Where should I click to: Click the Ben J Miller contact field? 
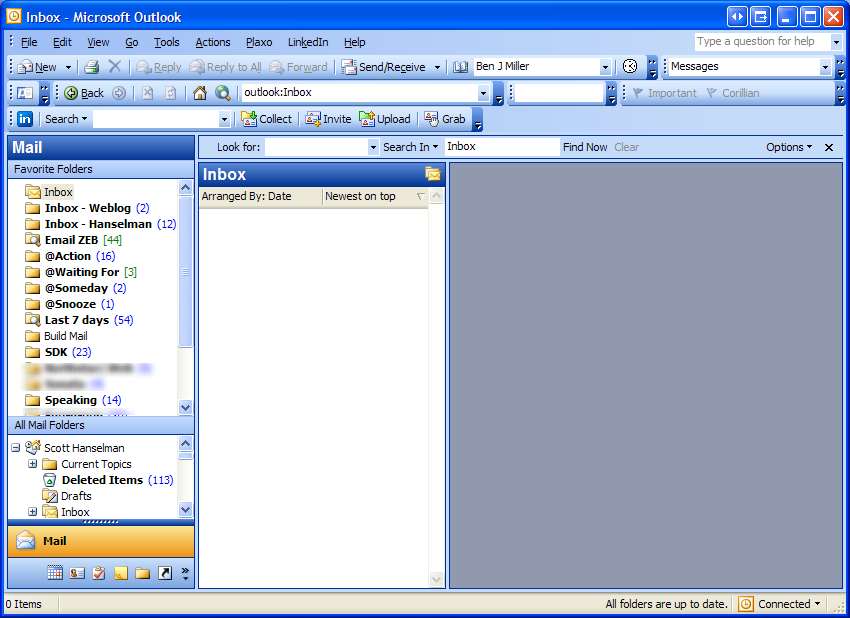tap(537, 67)
